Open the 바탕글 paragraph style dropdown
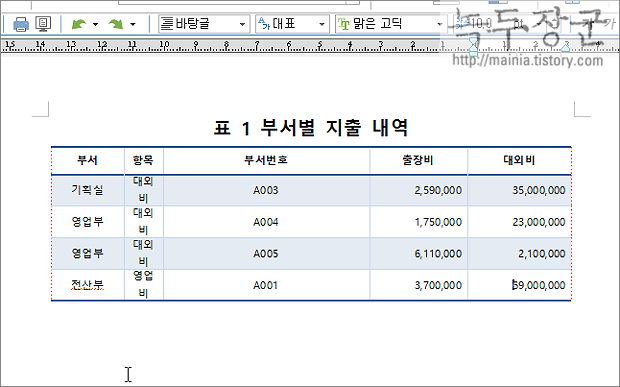620x387 pixels. (204, 24)
